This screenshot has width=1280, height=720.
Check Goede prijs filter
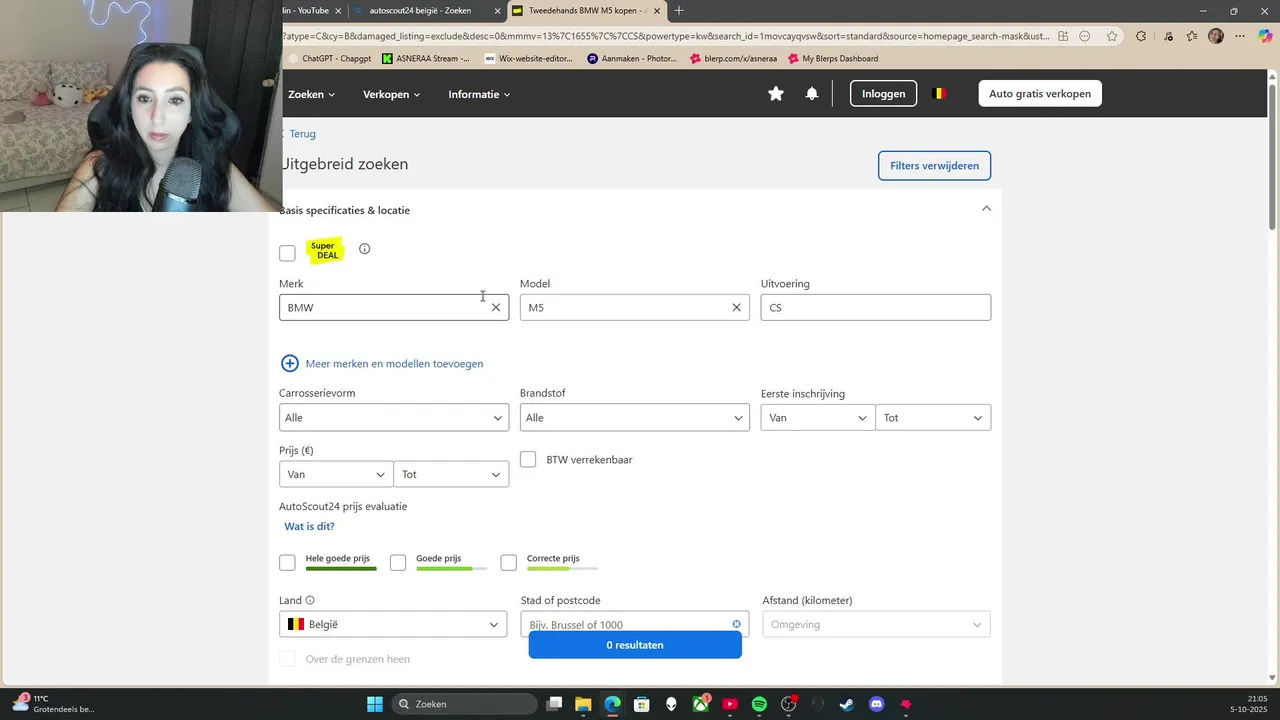point(398,563)
